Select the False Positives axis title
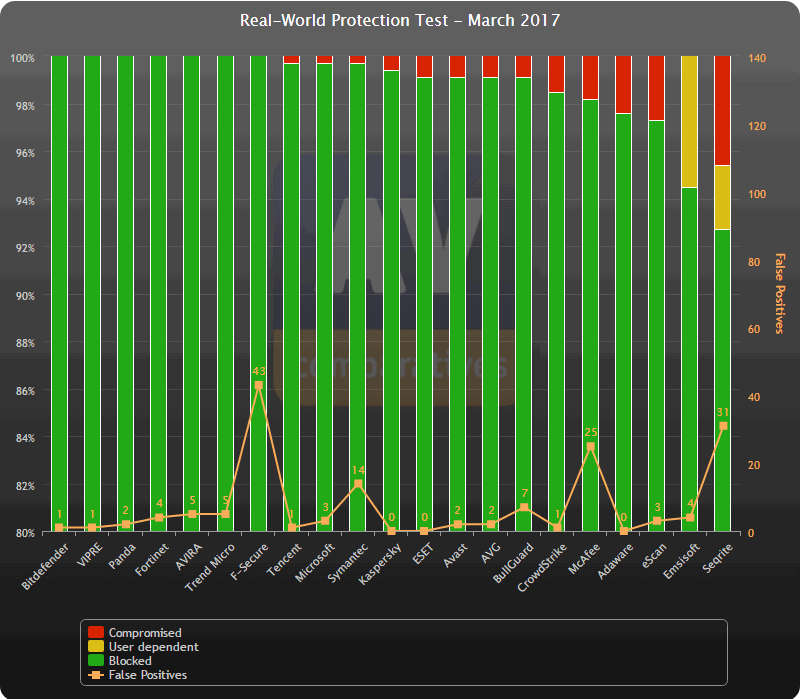 tap(779, 290)
